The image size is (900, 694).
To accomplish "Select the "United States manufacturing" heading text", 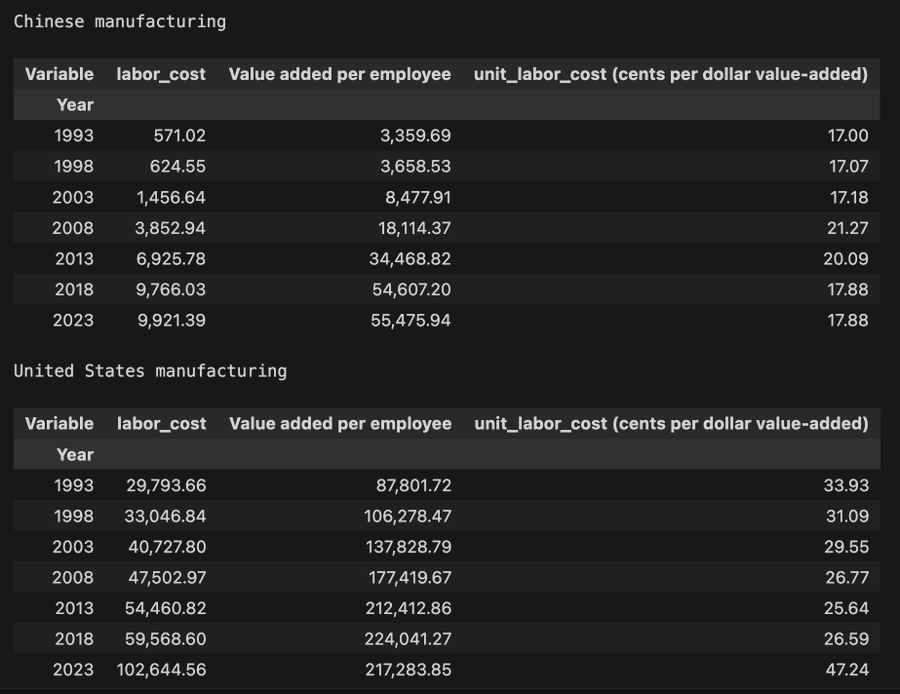I will pyautogui.click(x=150, y=371).
